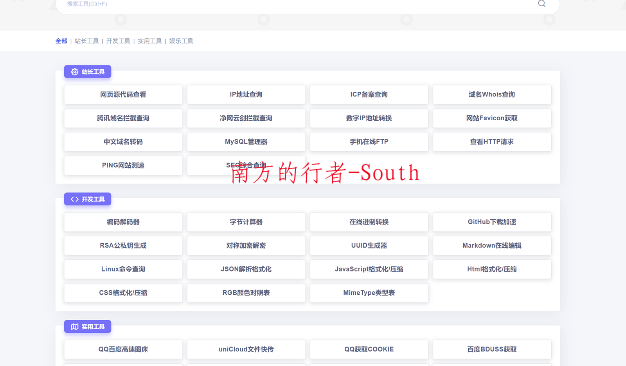The image size is (626, 366).
Task: Open the 网站Favicon获取 tool
Action: tap(492, 118)
